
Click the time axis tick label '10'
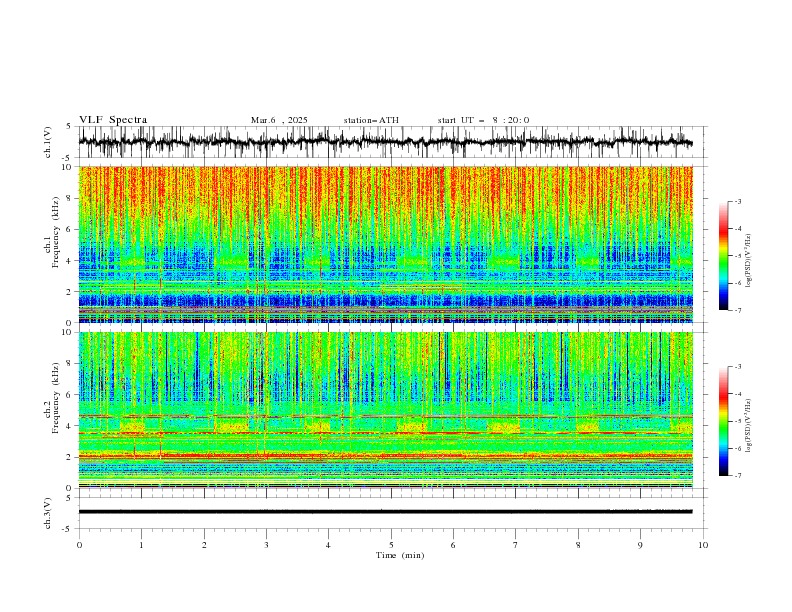(x=703, y=545)
